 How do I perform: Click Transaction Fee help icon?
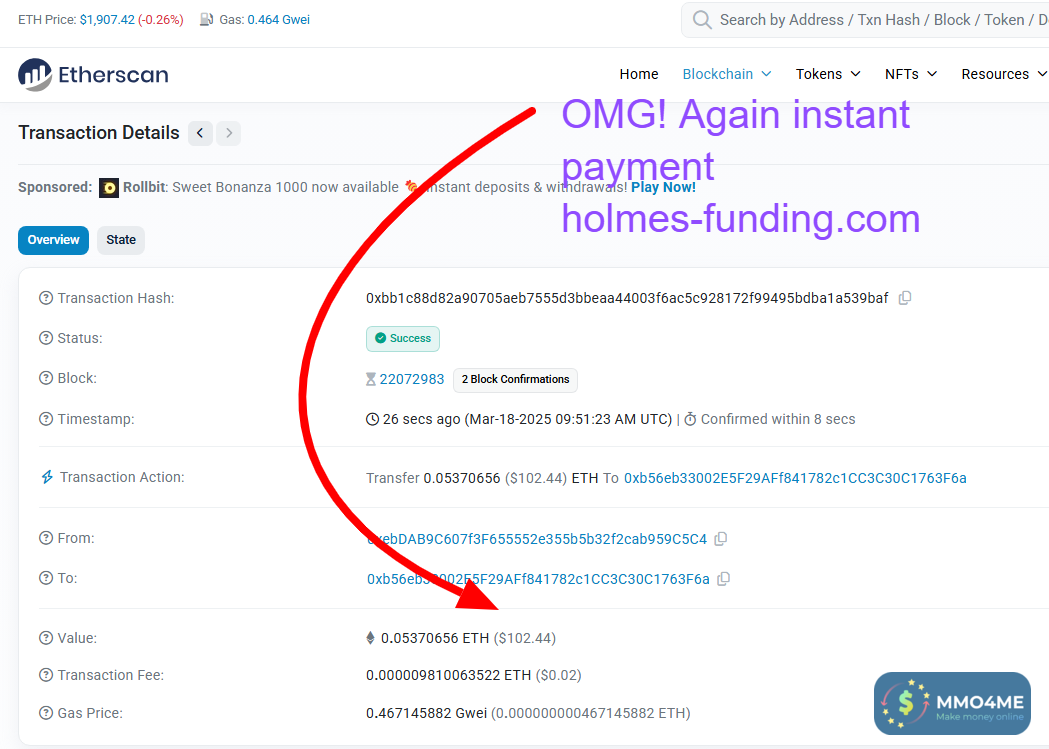click(45, 675)
